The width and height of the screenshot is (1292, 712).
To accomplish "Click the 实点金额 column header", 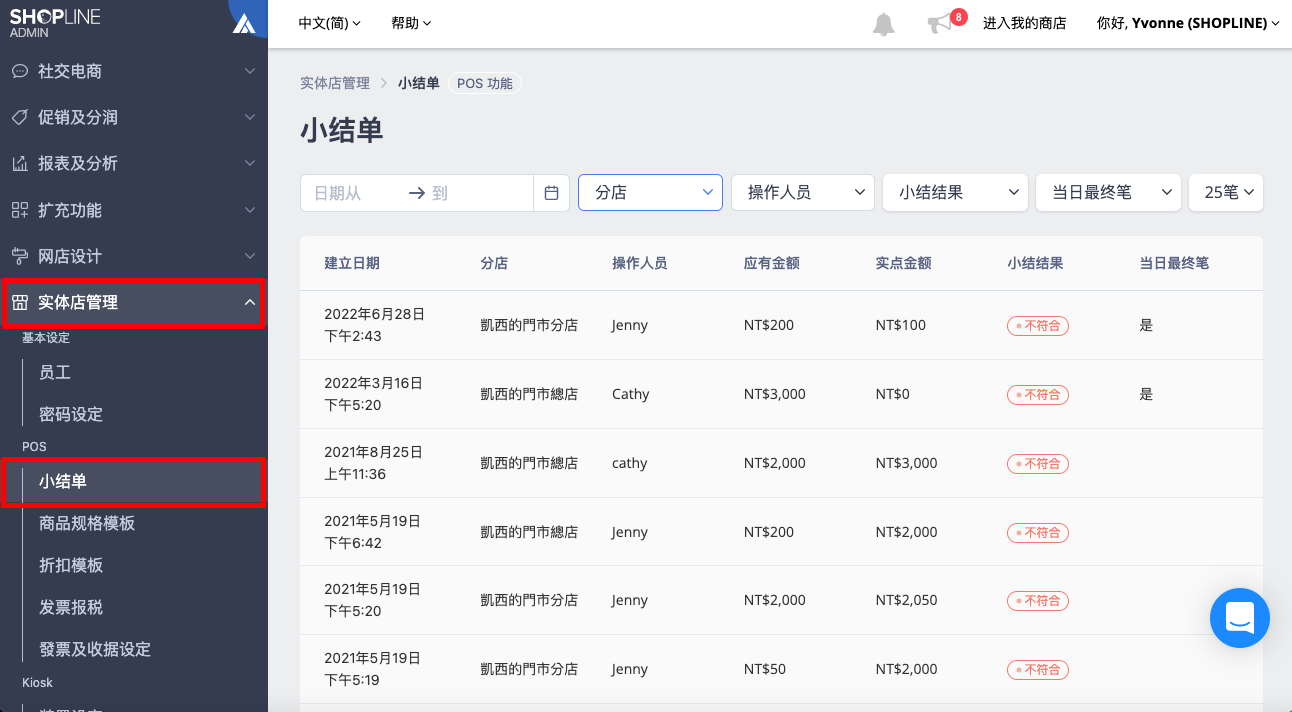I will click(x=904, y=263).
